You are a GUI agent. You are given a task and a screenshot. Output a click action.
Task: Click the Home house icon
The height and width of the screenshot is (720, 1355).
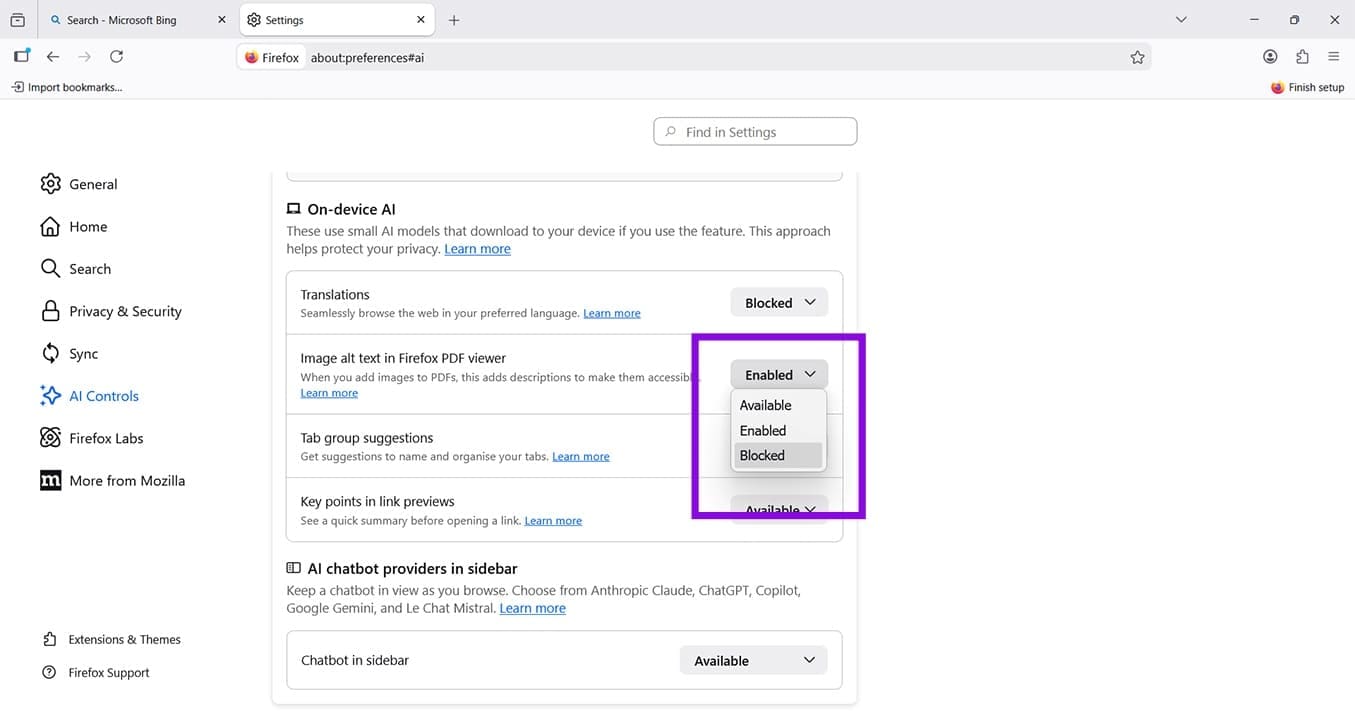tap(50, 227)
